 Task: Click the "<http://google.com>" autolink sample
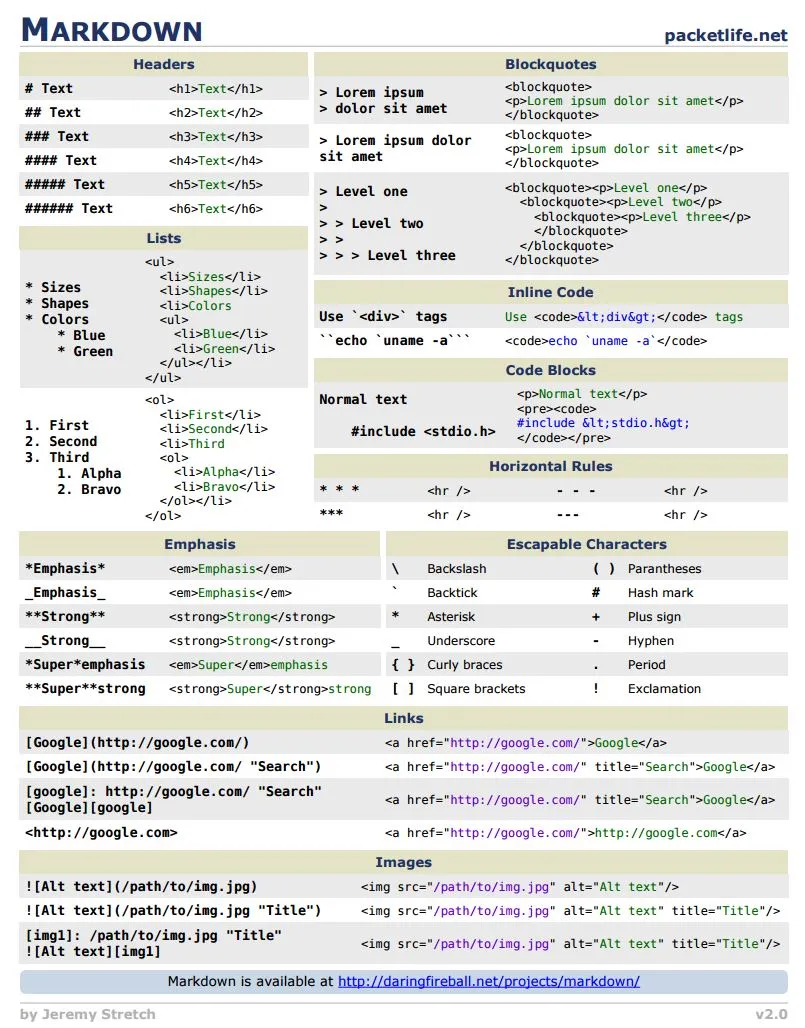[x=101, y=833]
